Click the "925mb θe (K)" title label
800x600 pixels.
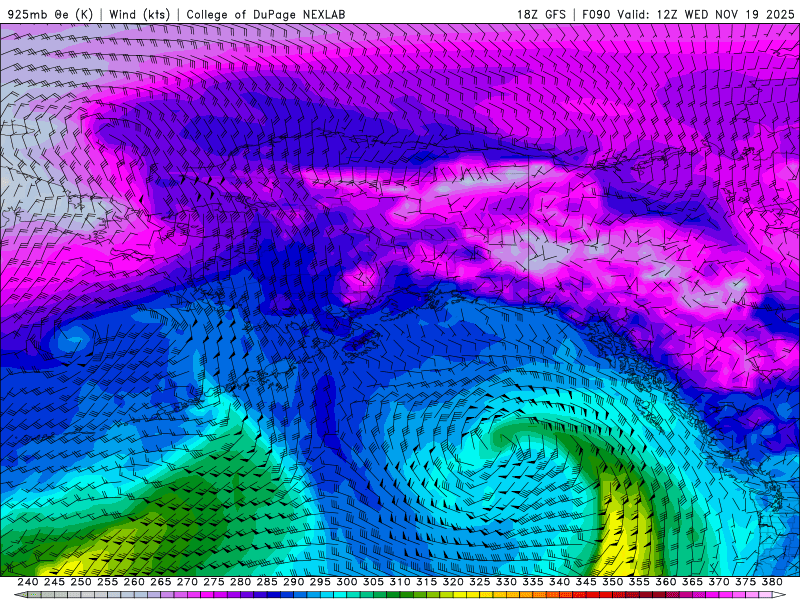pyautogui.click(x=50, y=14)
